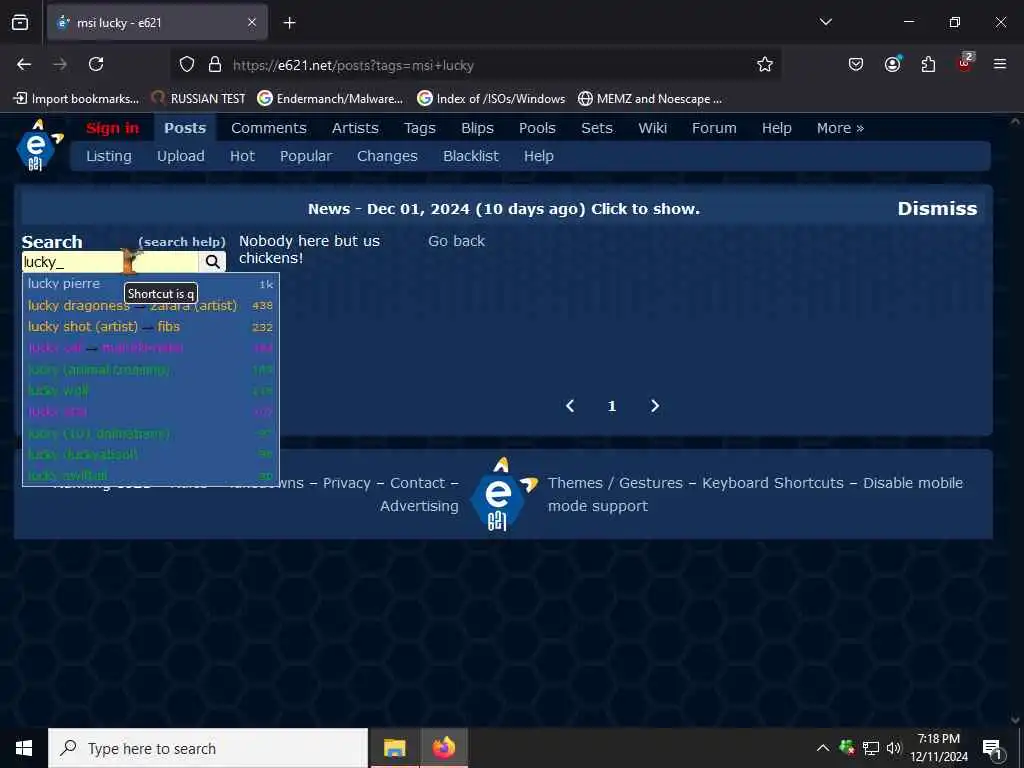Open the notification center icon

[x=992, y=748]
